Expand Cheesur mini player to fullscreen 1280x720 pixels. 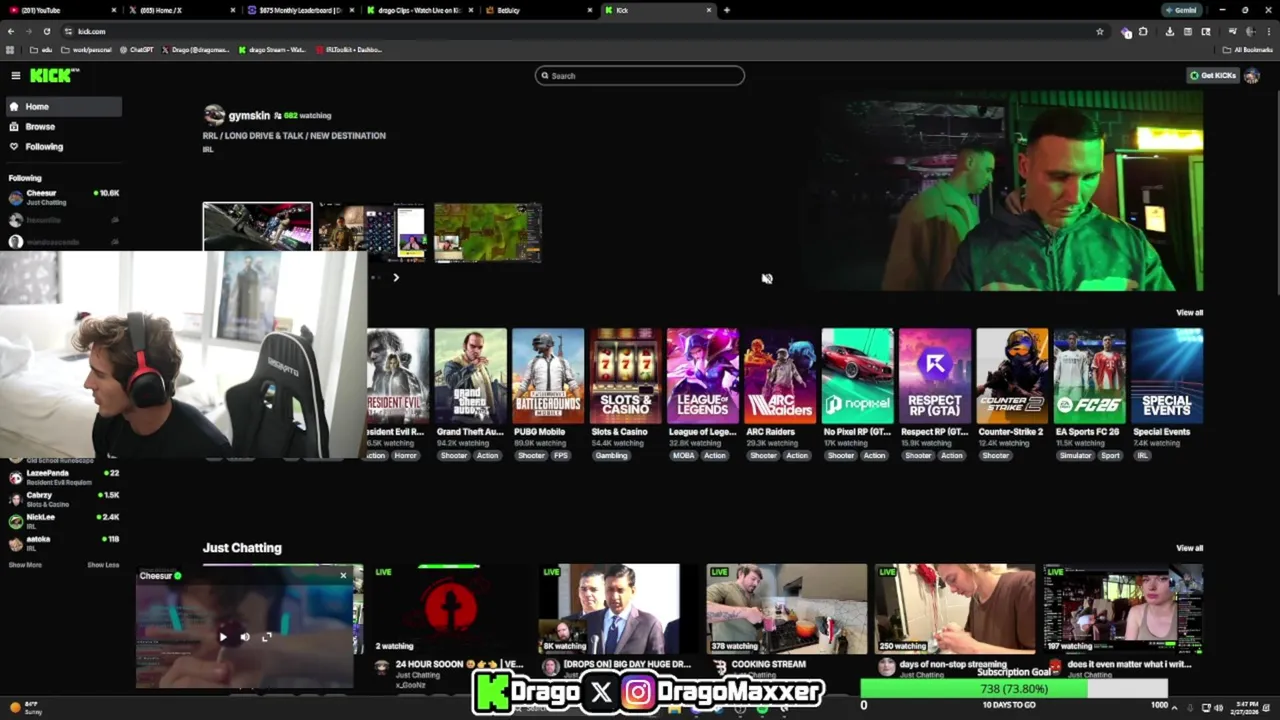pyautogui.click(x=267, y=637)
